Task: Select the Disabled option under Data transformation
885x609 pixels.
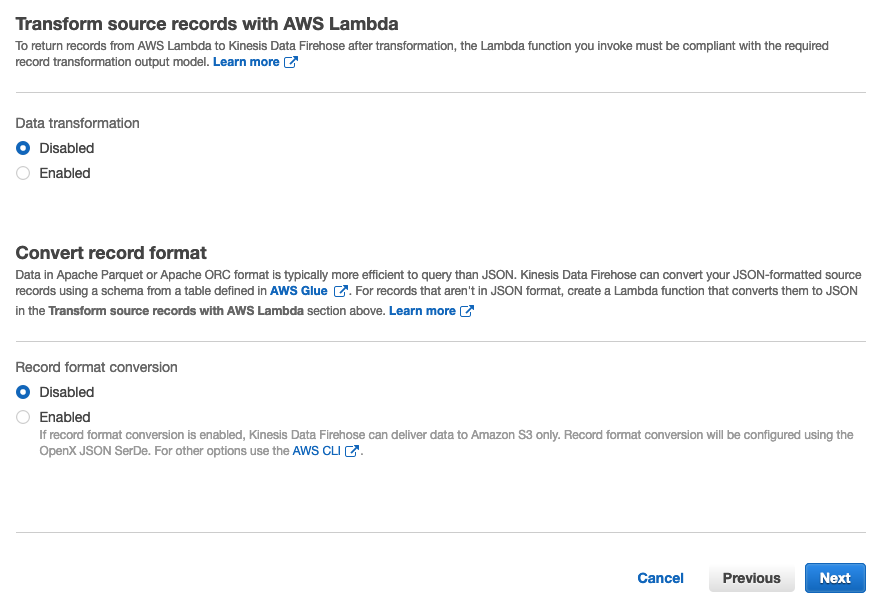Action: pyautogui.click(x=23, y=148)
